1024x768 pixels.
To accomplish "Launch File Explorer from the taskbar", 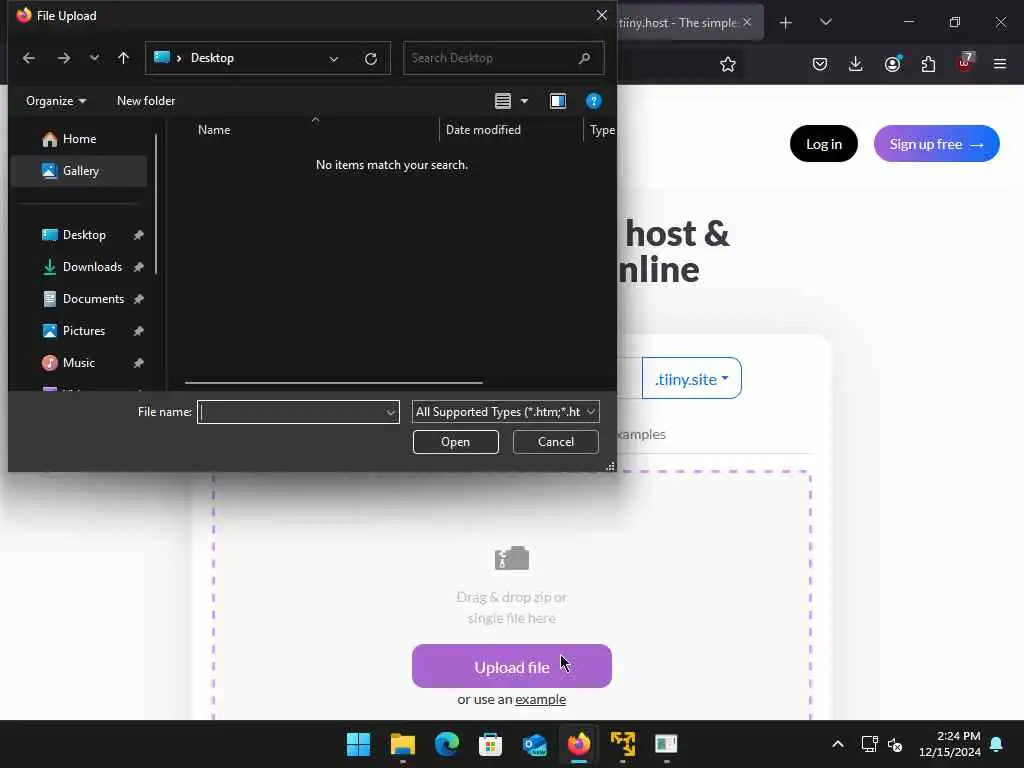I will [x=403, y=744].
